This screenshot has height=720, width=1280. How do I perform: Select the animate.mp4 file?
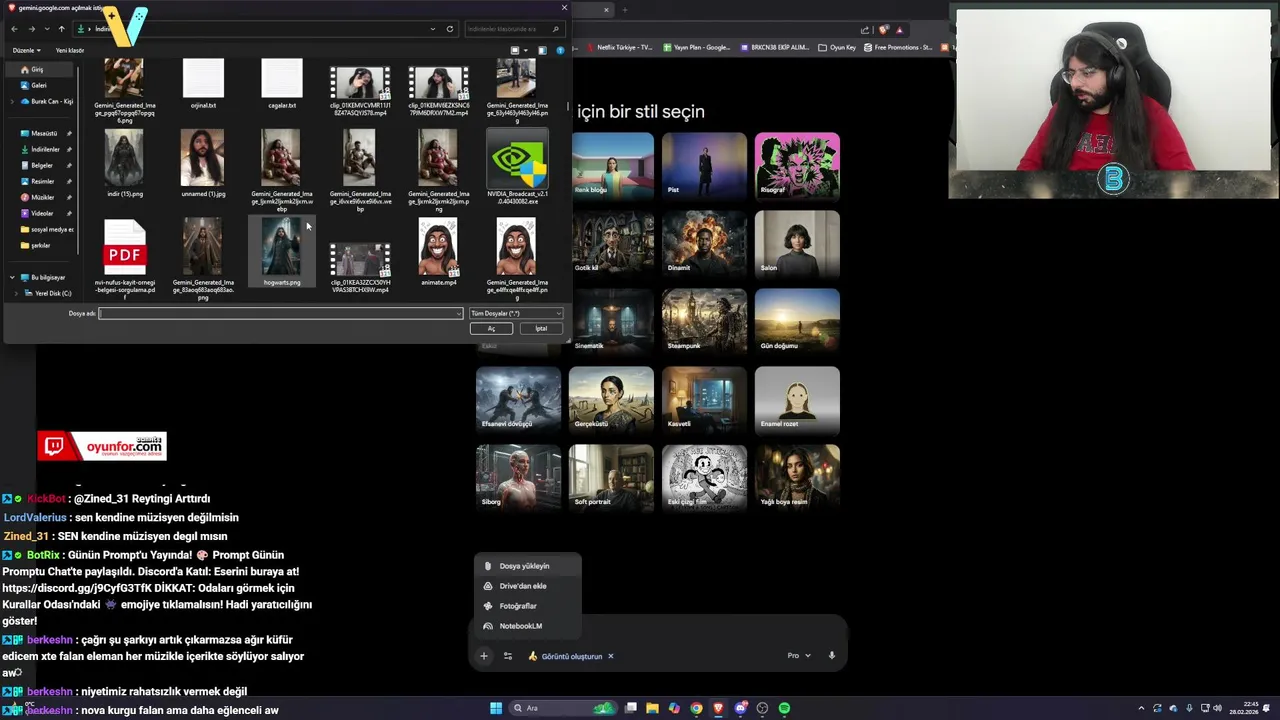click(x=438, y=252)
